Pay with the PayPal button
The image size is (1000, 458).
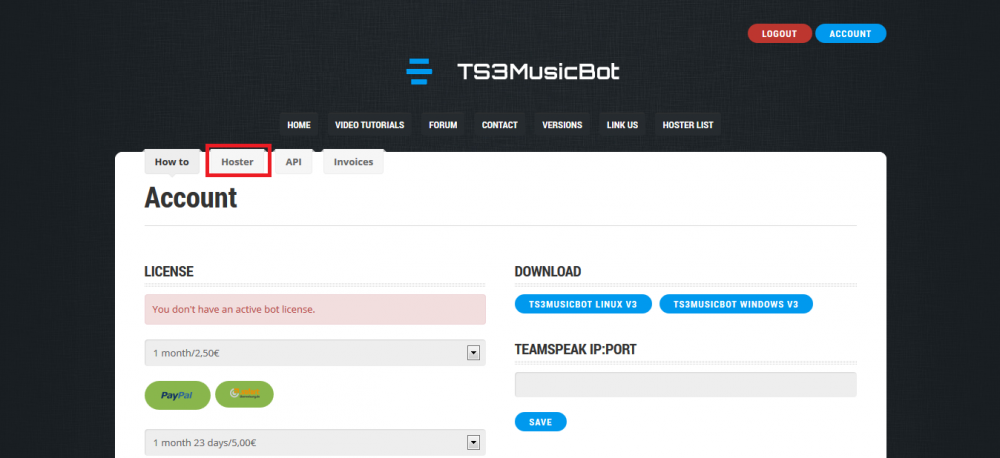tap(177, 395)
